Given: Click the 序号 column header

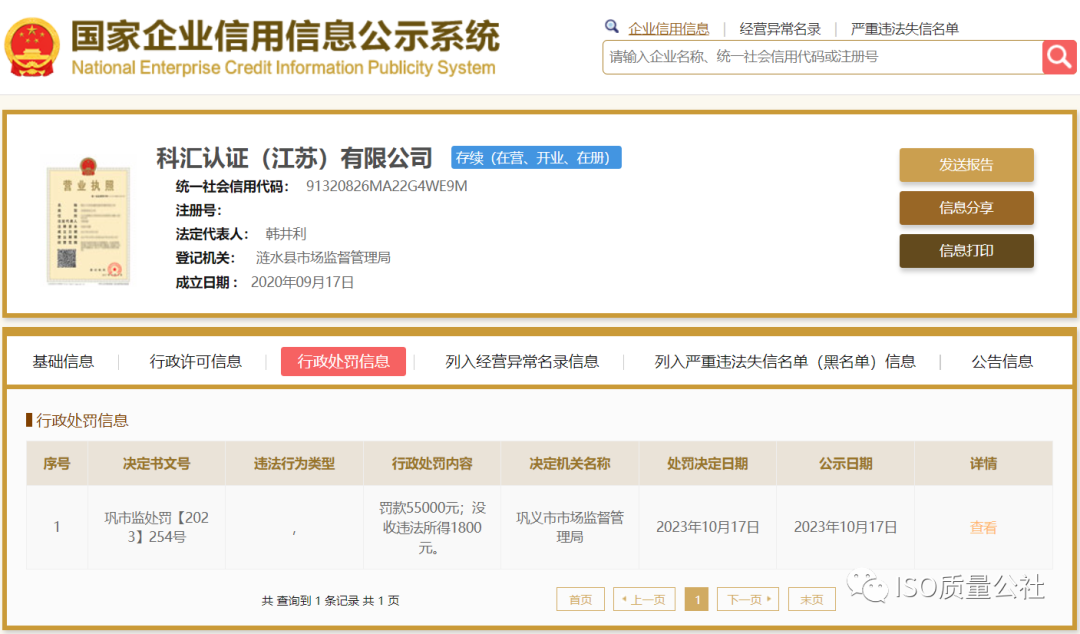Looking at the screenshot, I should coord(56,464).
